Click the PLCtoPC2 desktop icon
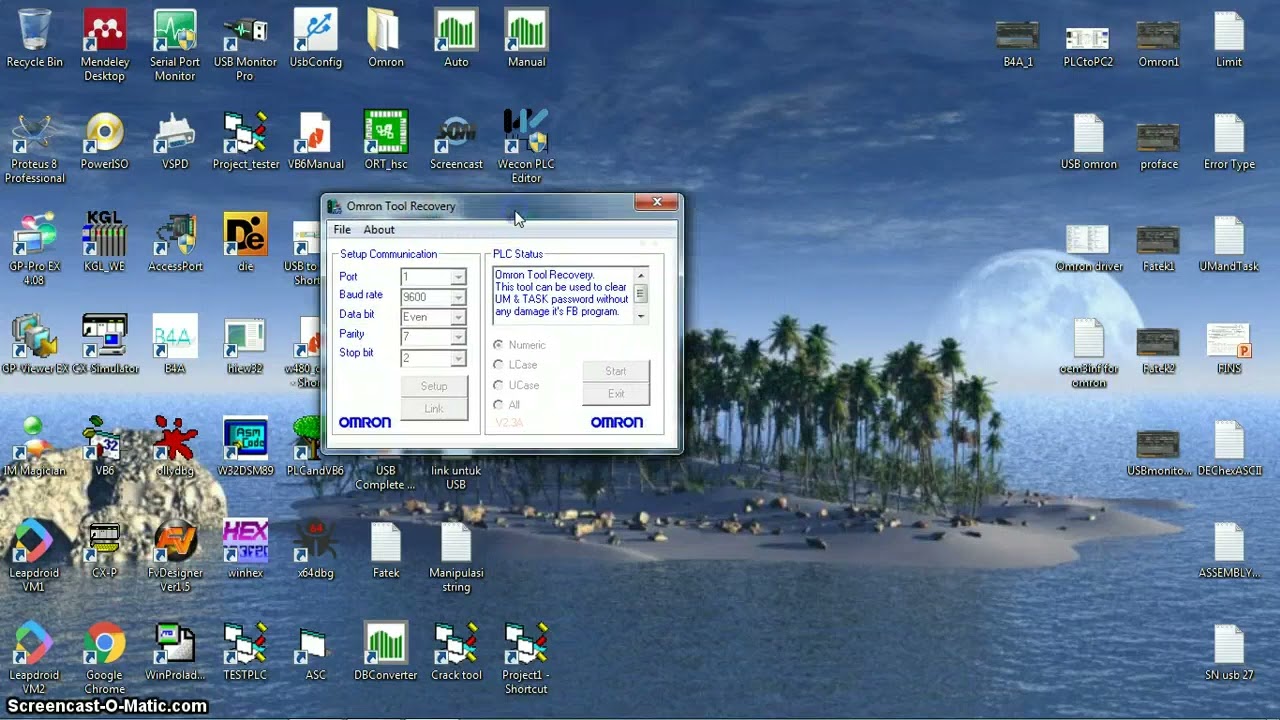Screen dimensions: 1280x720 [x=1088, y=46]
